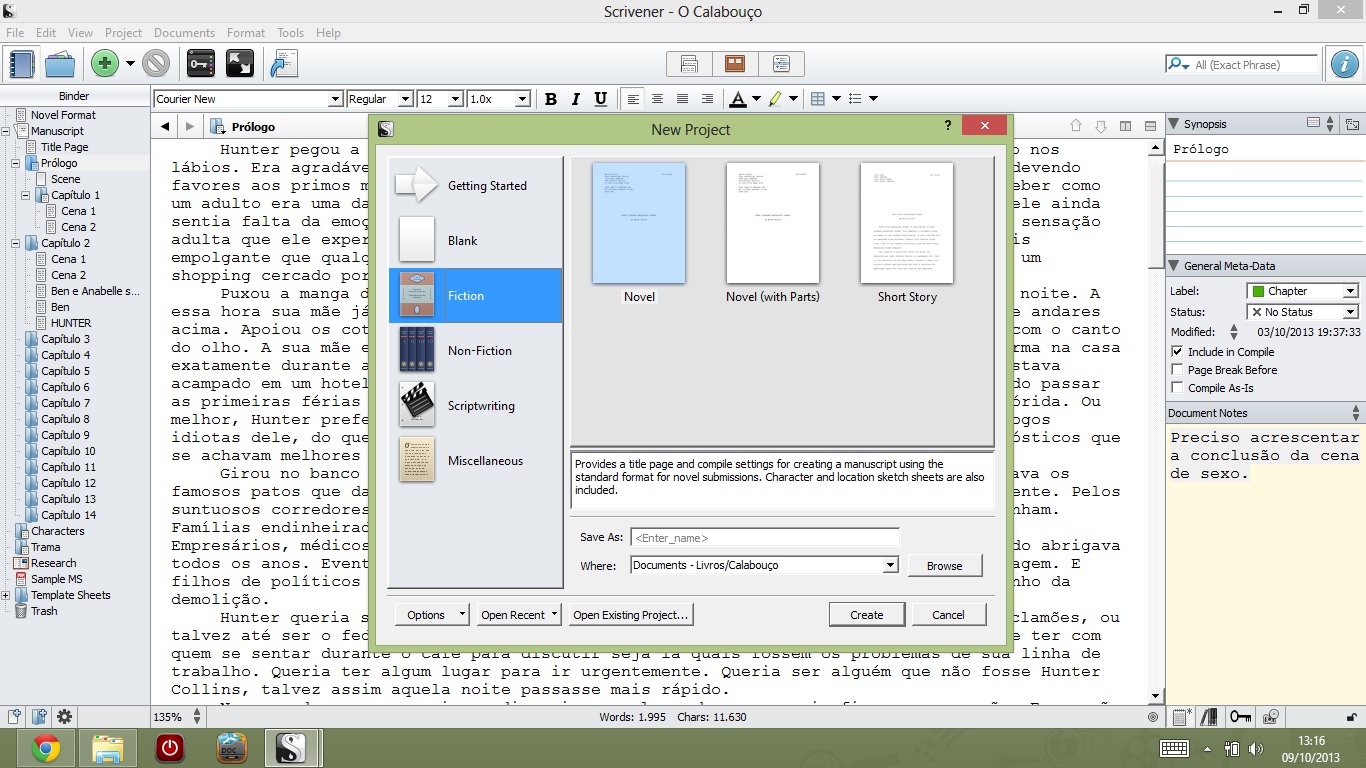Open Google Chrome from the taskbar
The image size is (1366, 768).
[x=45, y=748]
